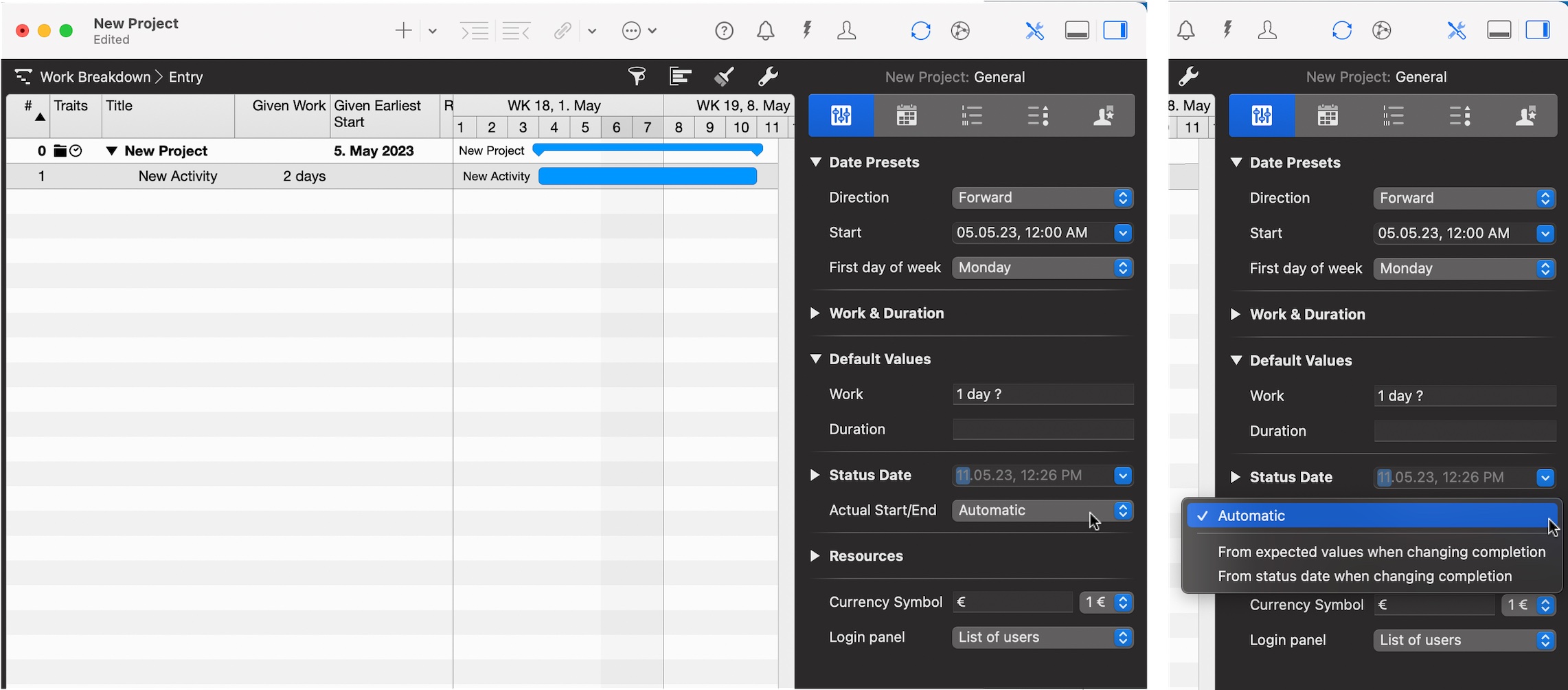Click the plus button to add an item
This screenshot has width=1568, height=690.
(403, 31)
